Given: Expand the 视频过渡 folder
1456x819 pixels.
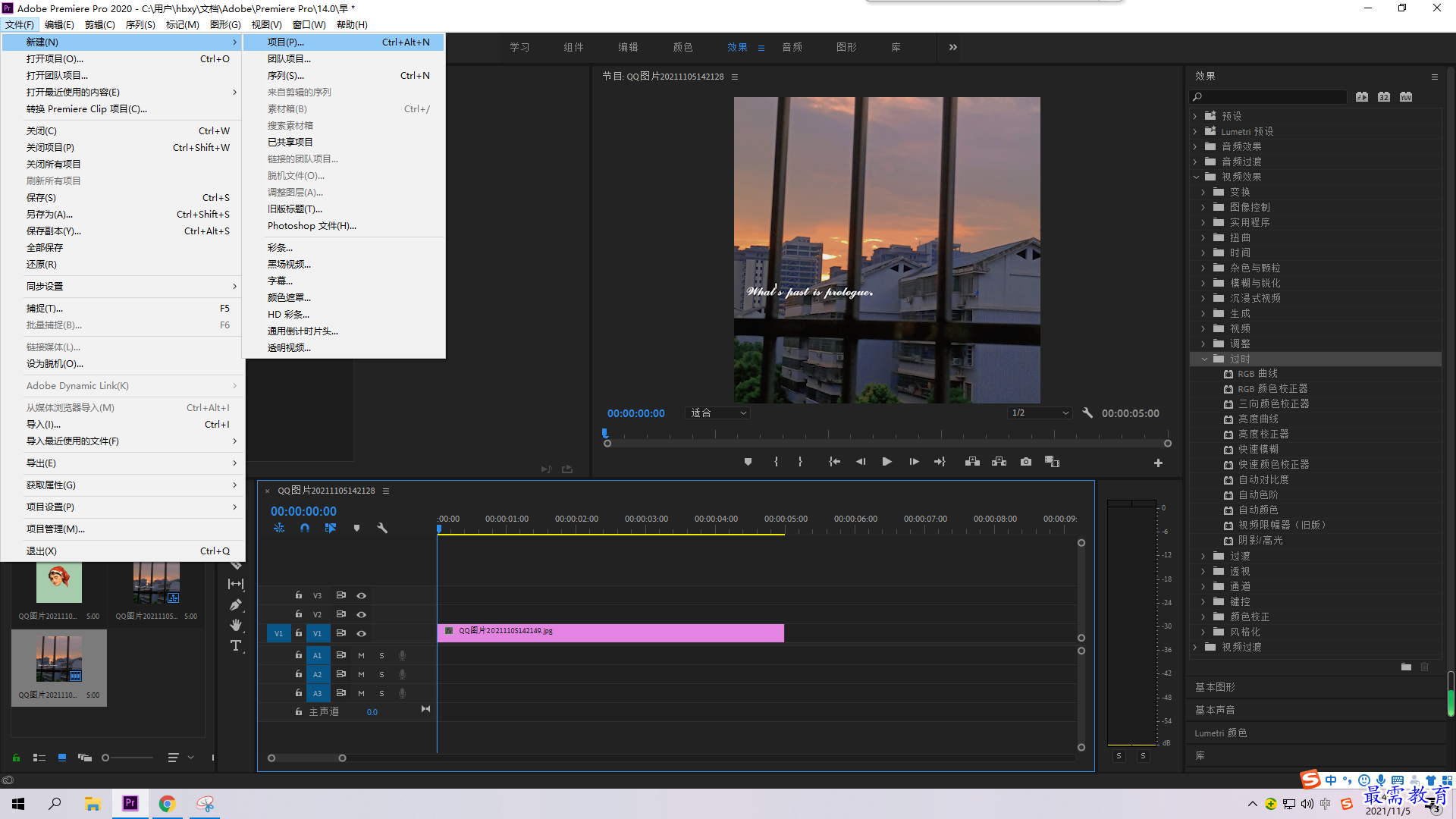Looking at the screenshot, I should click(1195, 647).
